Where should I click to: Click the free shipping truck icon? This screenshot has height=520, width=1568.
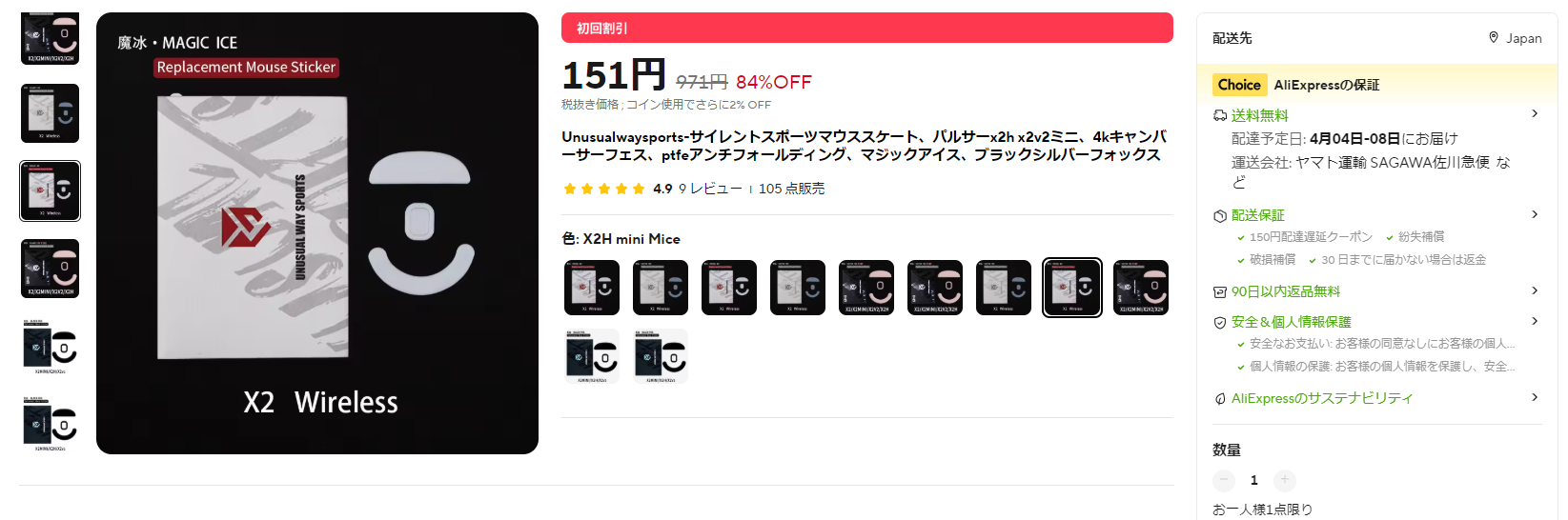[1219, 115]
